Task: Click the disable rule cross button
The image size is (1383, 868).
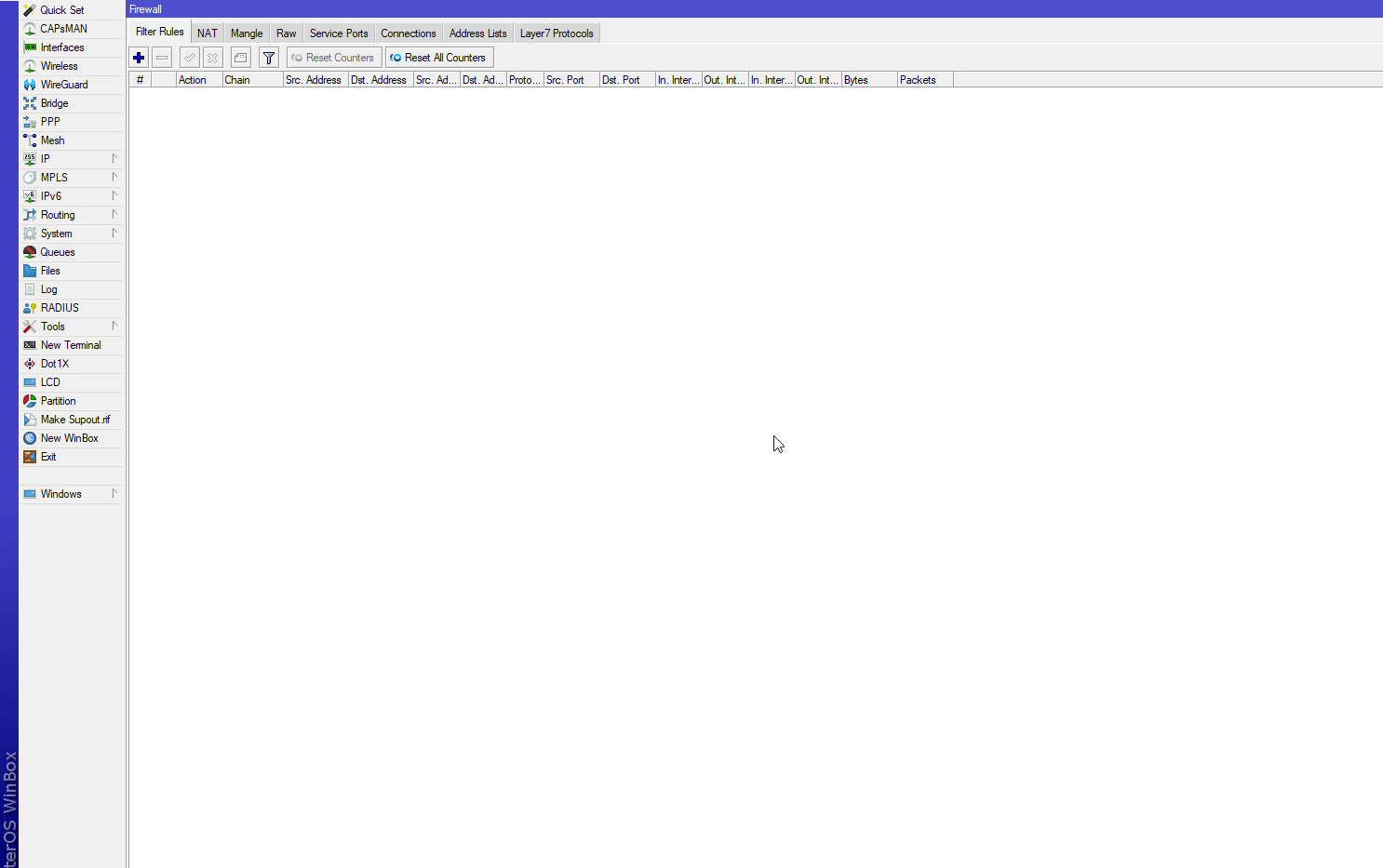Action: 213,58
